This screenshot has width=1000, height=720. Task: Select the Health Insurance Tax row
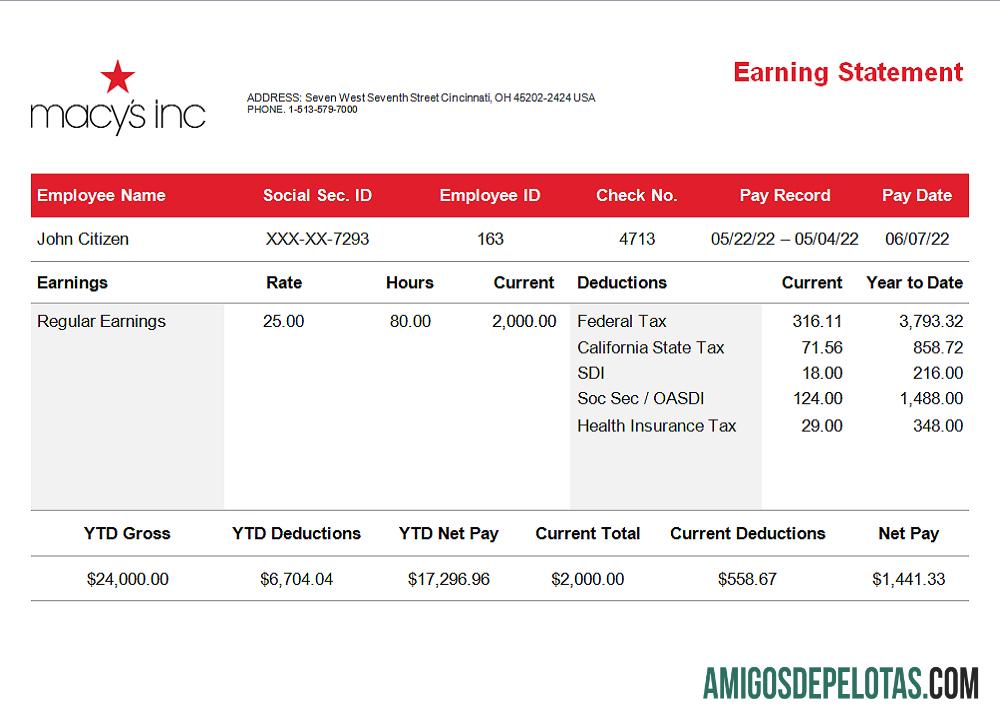pos(657,426)
